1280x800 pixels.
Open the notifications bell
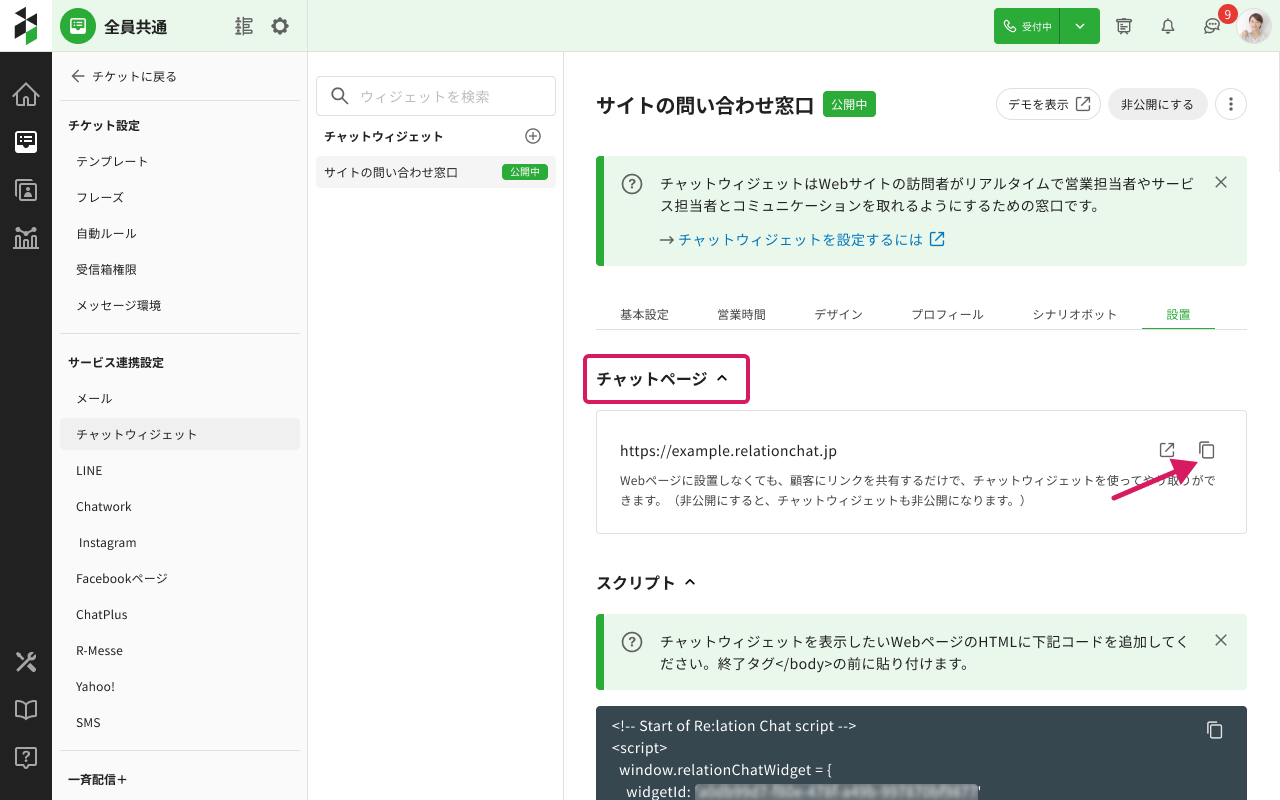click(x=1167, y=27)
